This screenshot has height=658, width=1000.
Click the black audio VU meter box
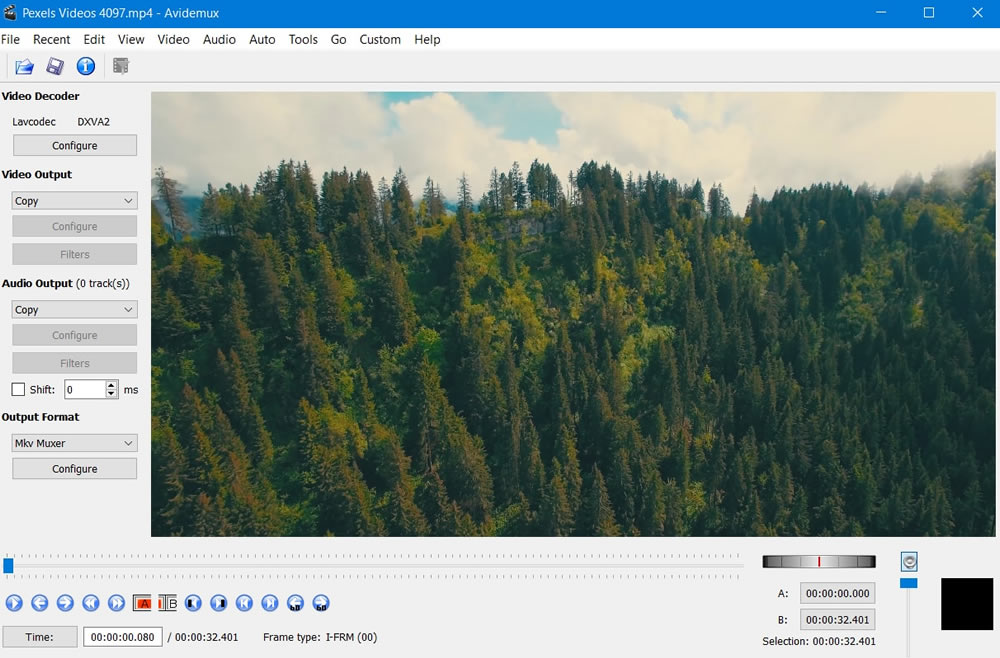click(x=967, y=604)
